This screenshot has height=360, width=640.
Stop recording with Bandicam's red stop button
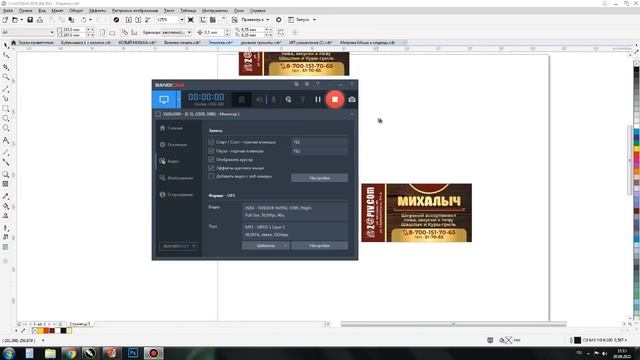click(335, 99)
